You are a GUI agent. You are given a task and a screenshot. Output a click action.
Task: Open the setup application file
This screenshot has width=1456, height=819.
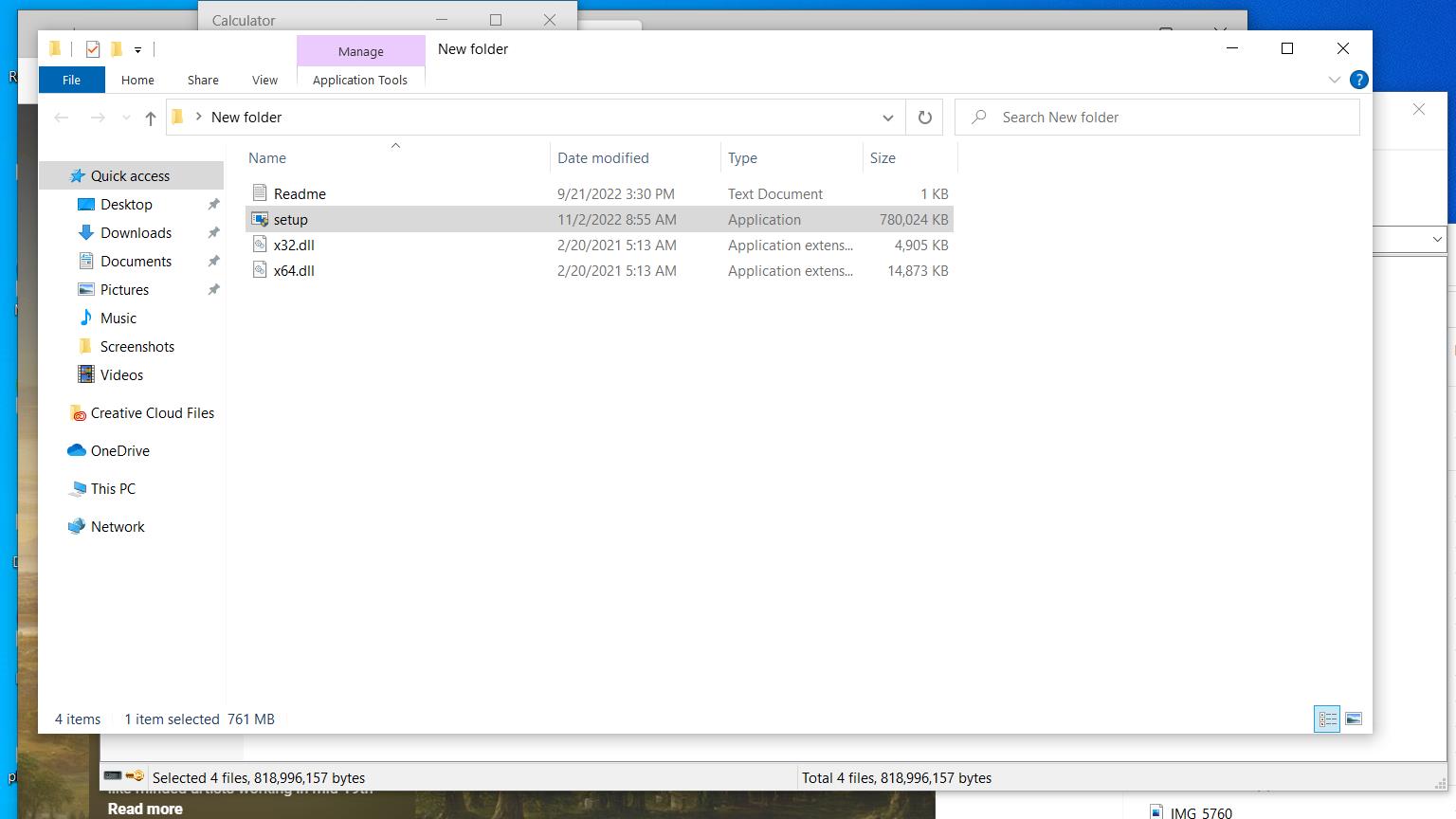(x=290, y=220)
